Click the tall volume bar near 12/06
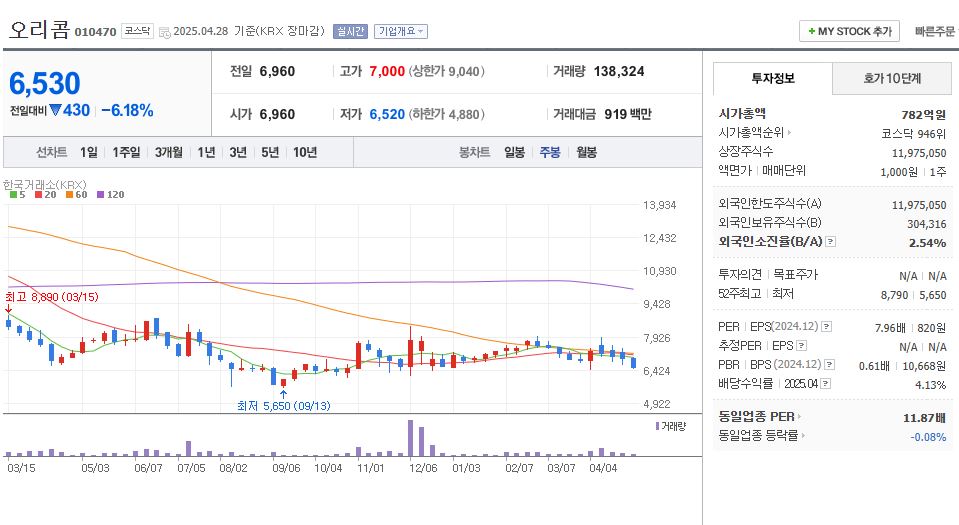 [410, 438]
